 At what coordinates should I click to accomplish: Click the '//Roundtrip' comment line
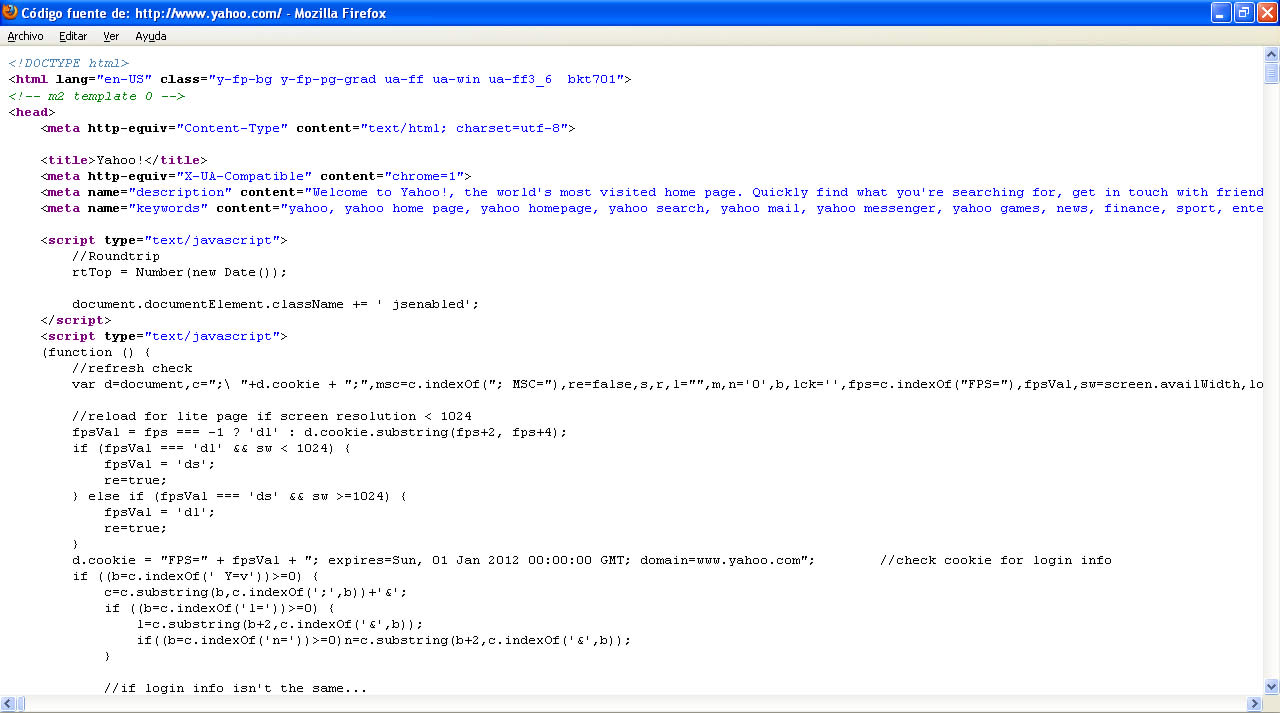coord(116,256)
